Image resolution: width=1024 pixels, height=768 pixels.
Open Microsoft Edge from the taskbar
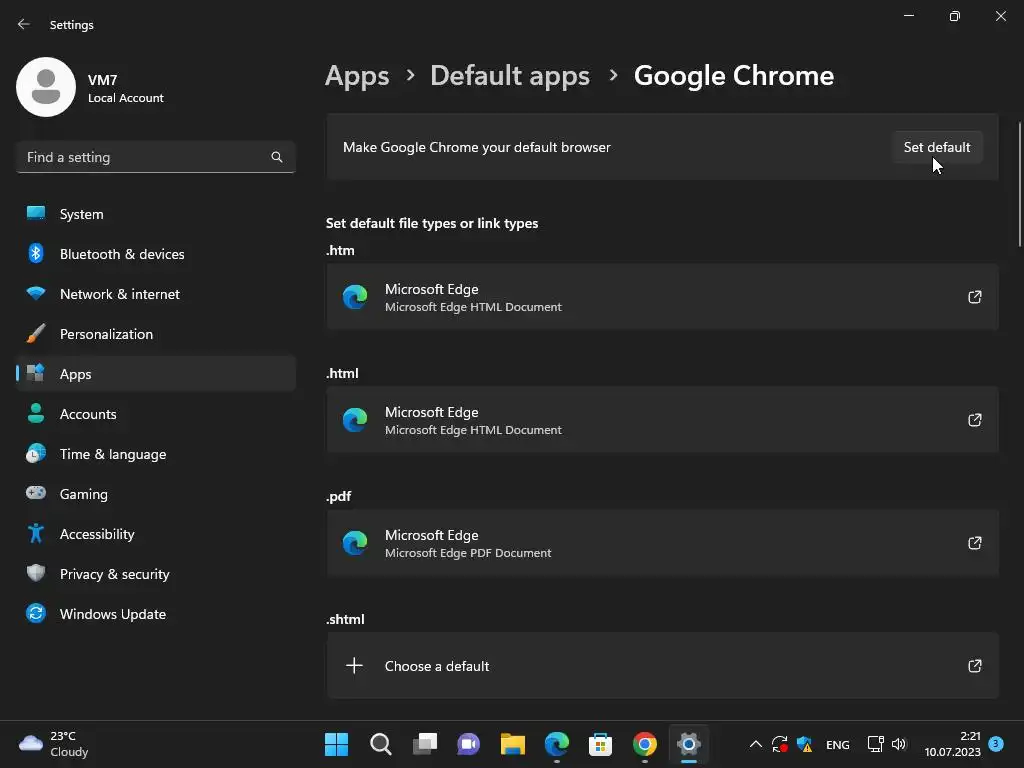557,744
